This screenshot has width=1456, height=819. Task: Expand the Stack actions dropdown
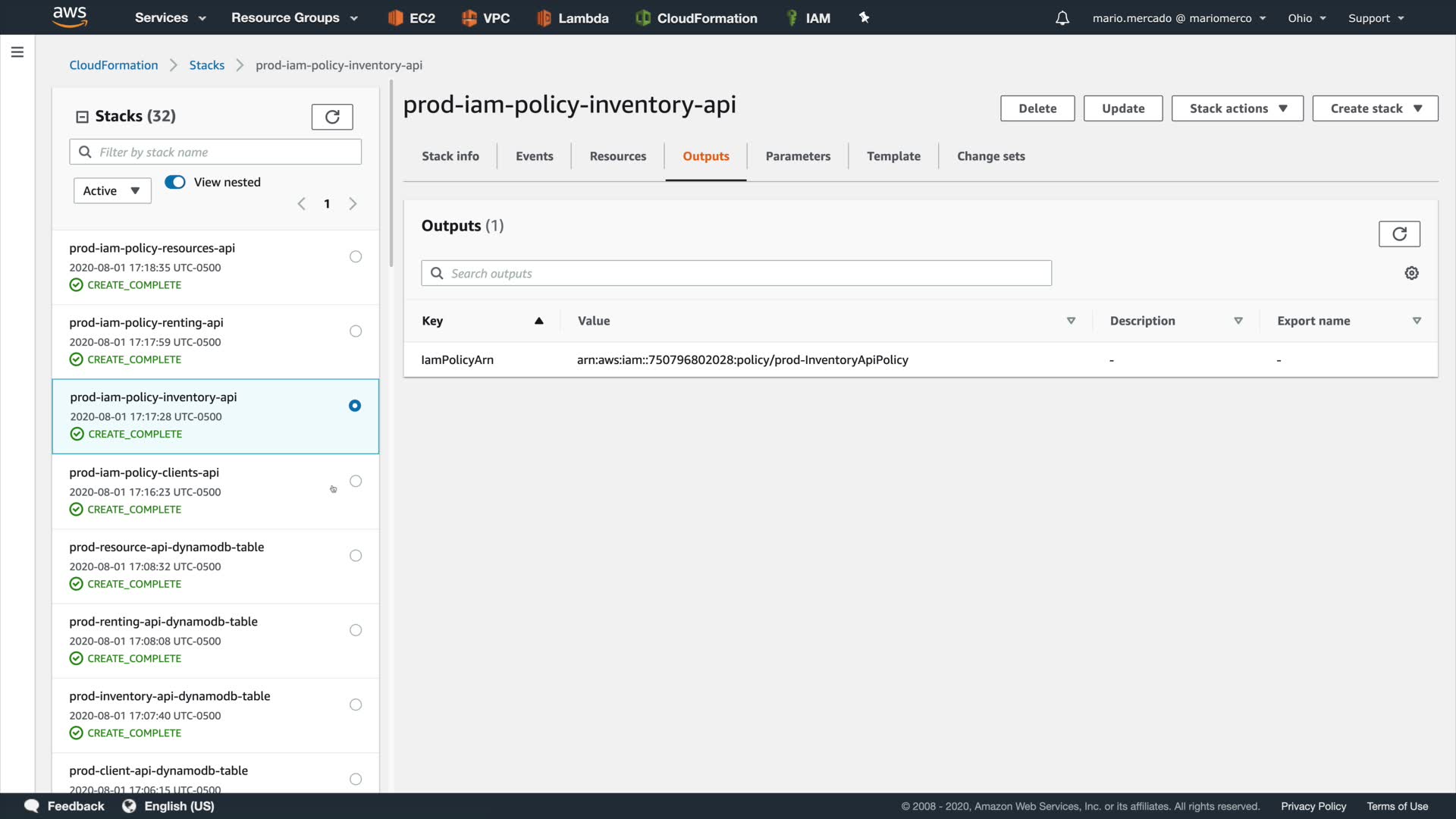1237,108
